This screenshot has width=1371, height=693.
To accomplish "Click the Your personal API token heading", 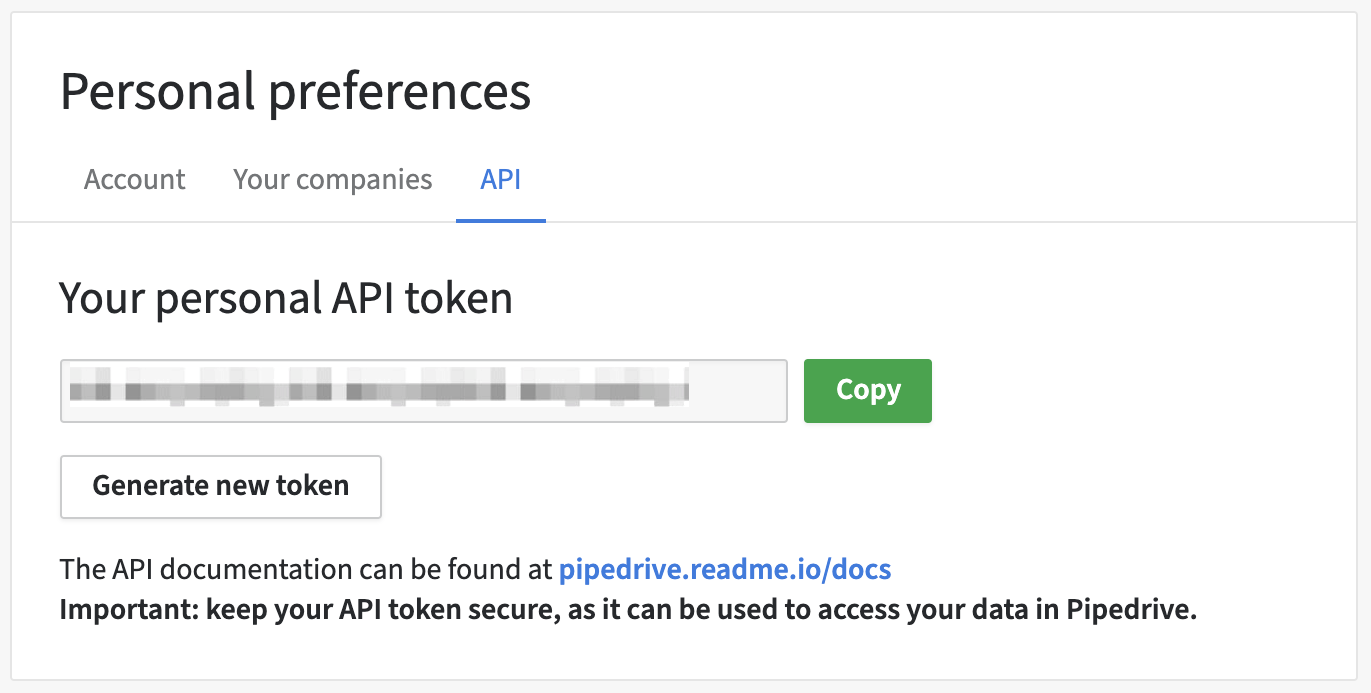I will point(286,297).
